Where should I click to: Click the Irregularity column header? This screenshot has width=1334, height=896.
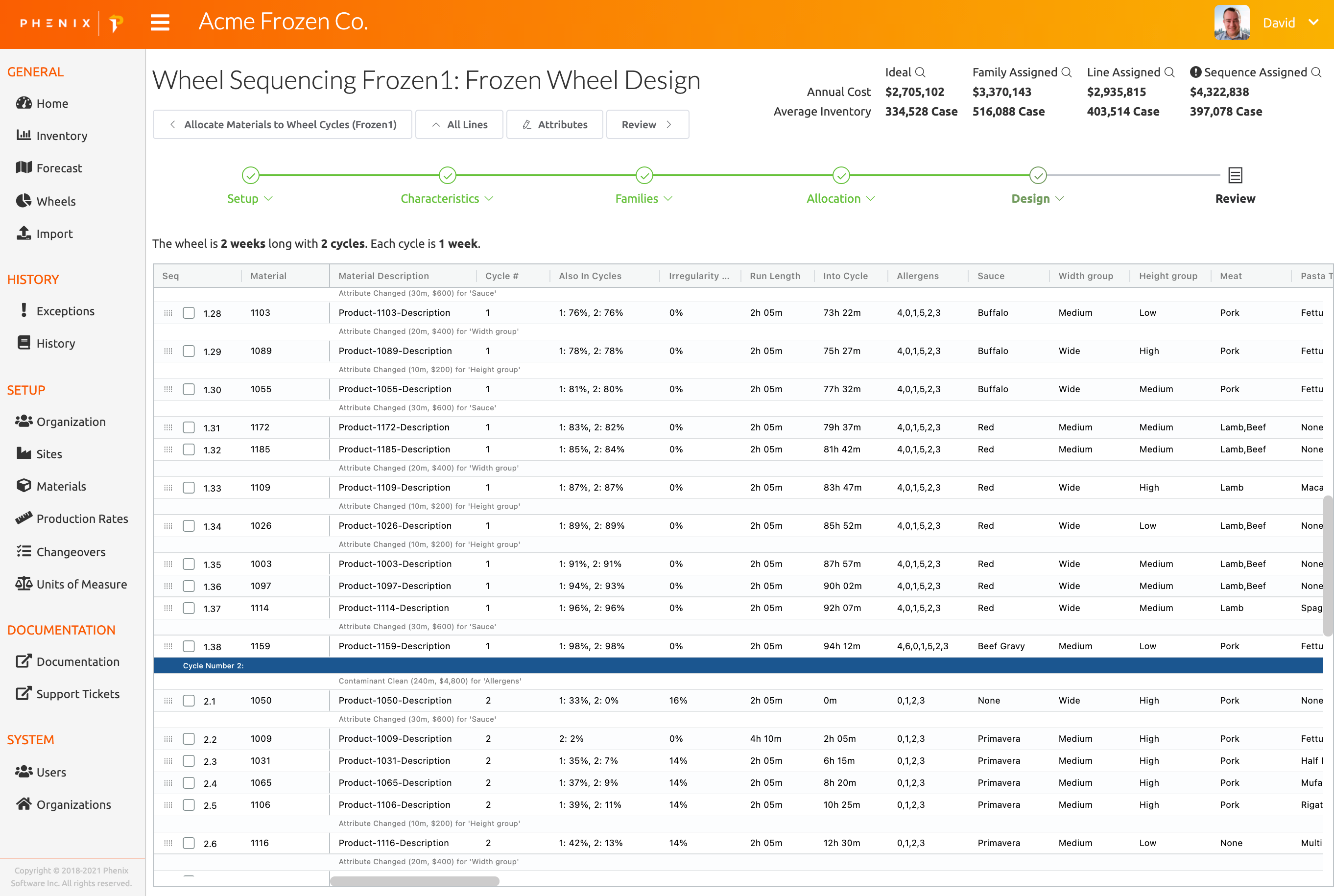pyautogui.click(x=699, y=276)
